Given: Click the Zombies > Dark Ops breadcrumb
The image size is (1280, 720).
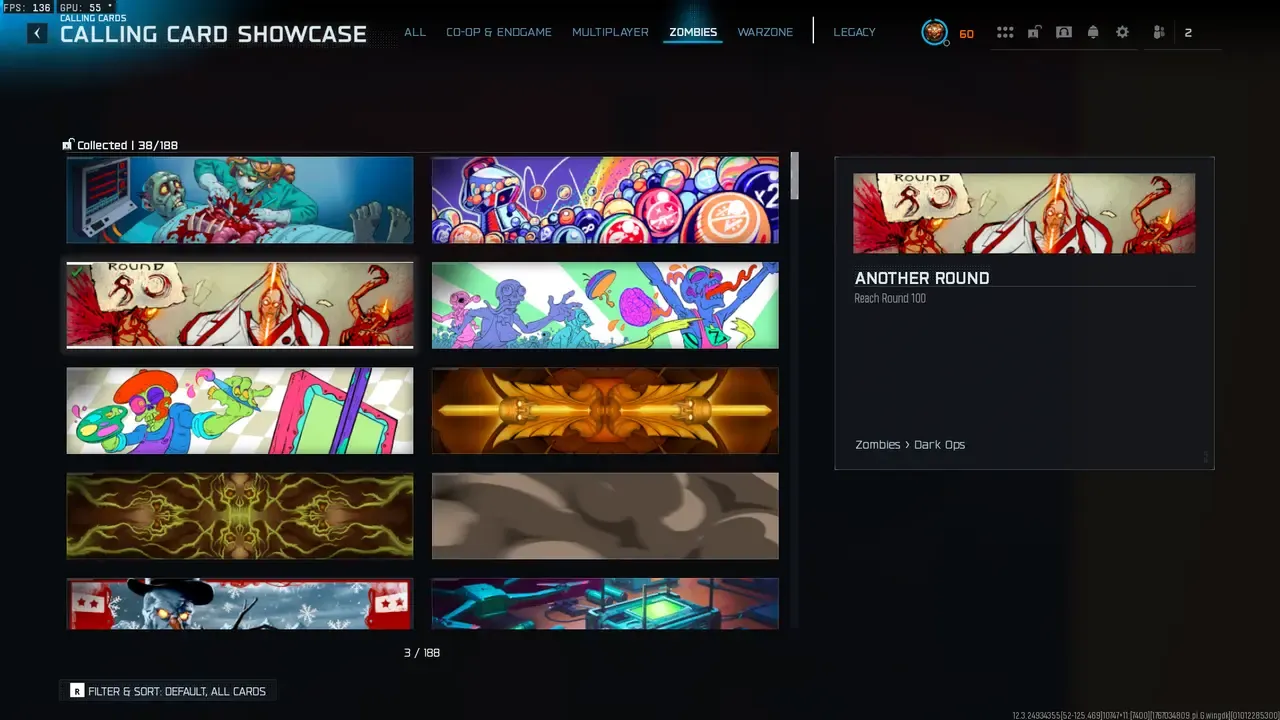Looking at the screenshot, I should 910,445.
